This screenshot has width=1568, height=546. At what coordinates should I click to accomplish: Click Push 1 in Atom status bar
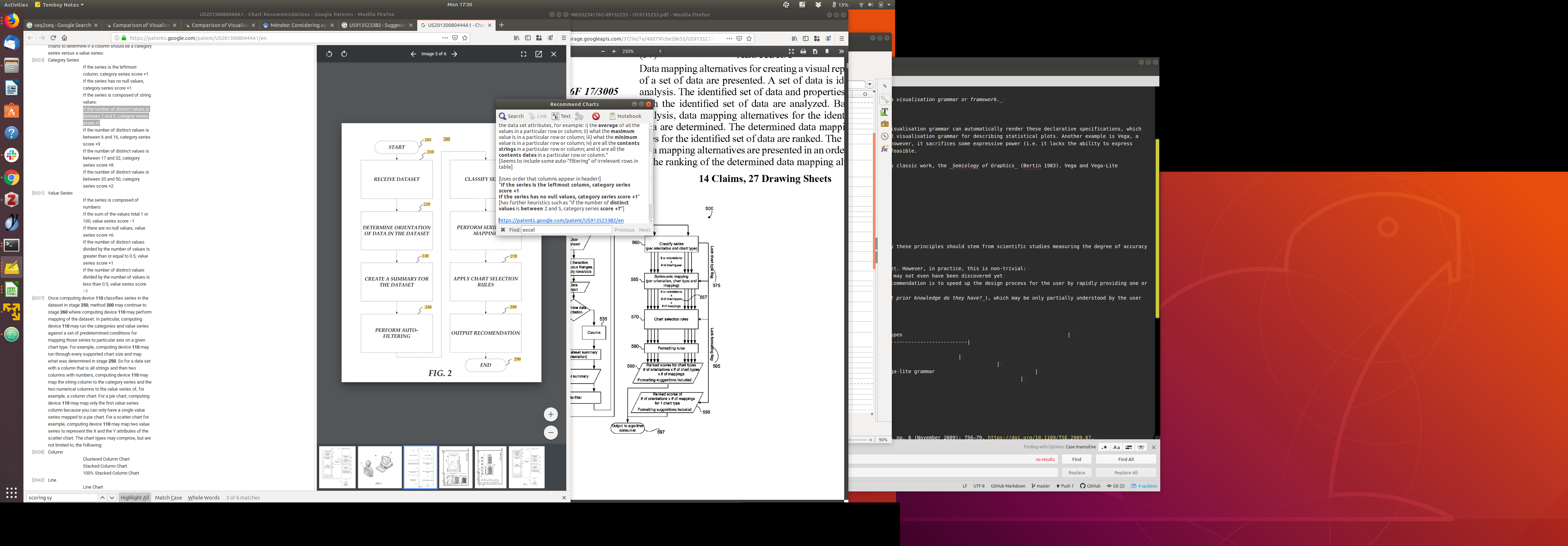click(x=1065, y=486)
